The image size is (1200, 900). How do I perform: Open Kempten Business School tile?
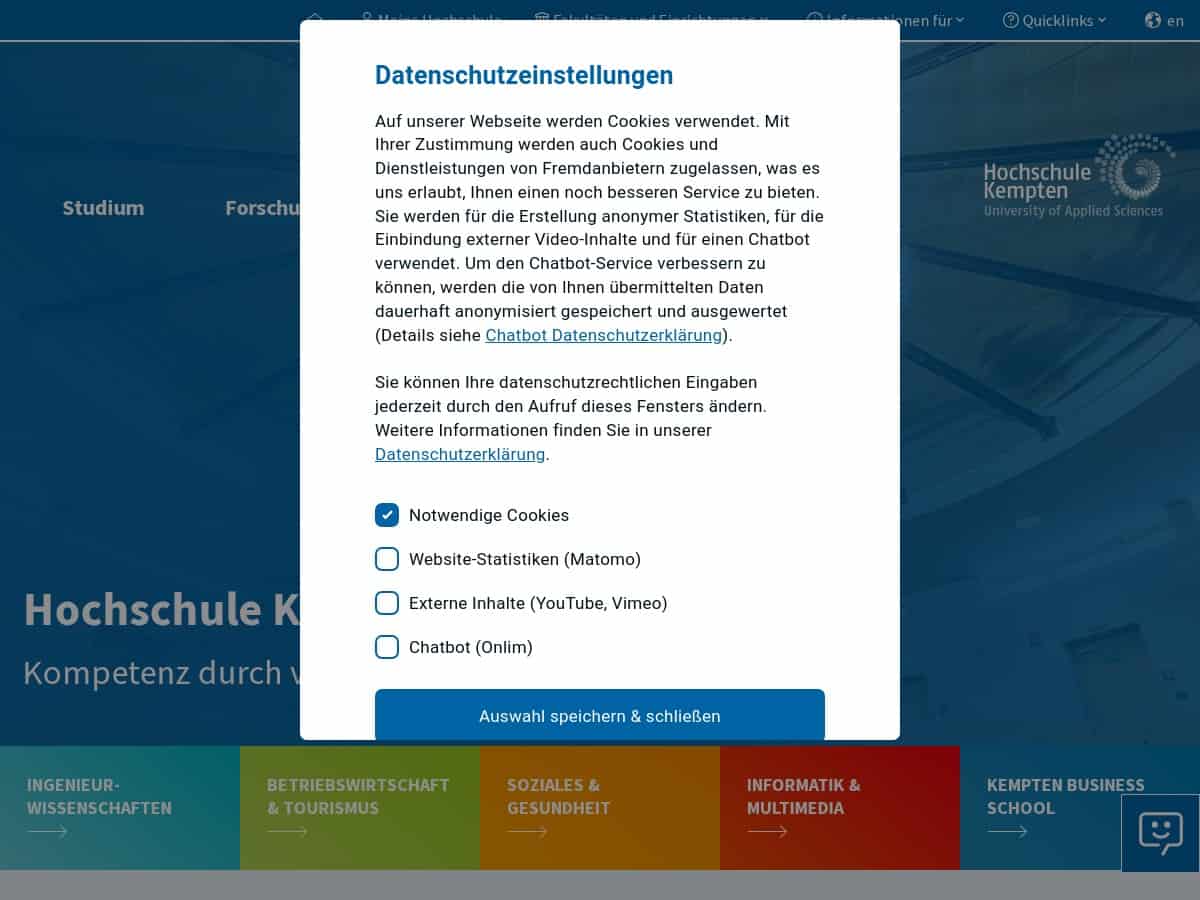point(1080,808)
